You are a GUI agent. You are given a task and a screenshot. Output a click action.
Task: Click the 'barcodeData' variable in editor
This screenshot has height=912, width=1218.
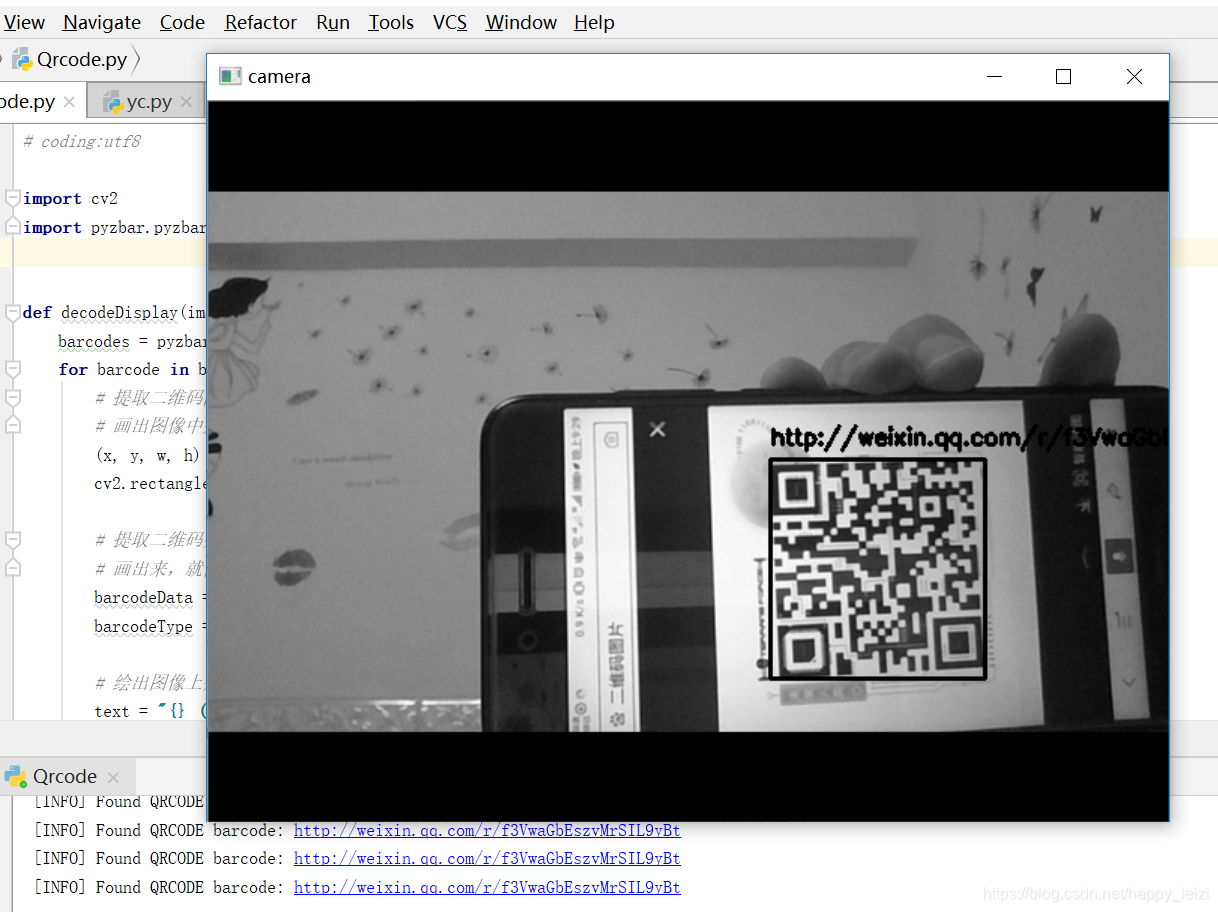[143, 598]
